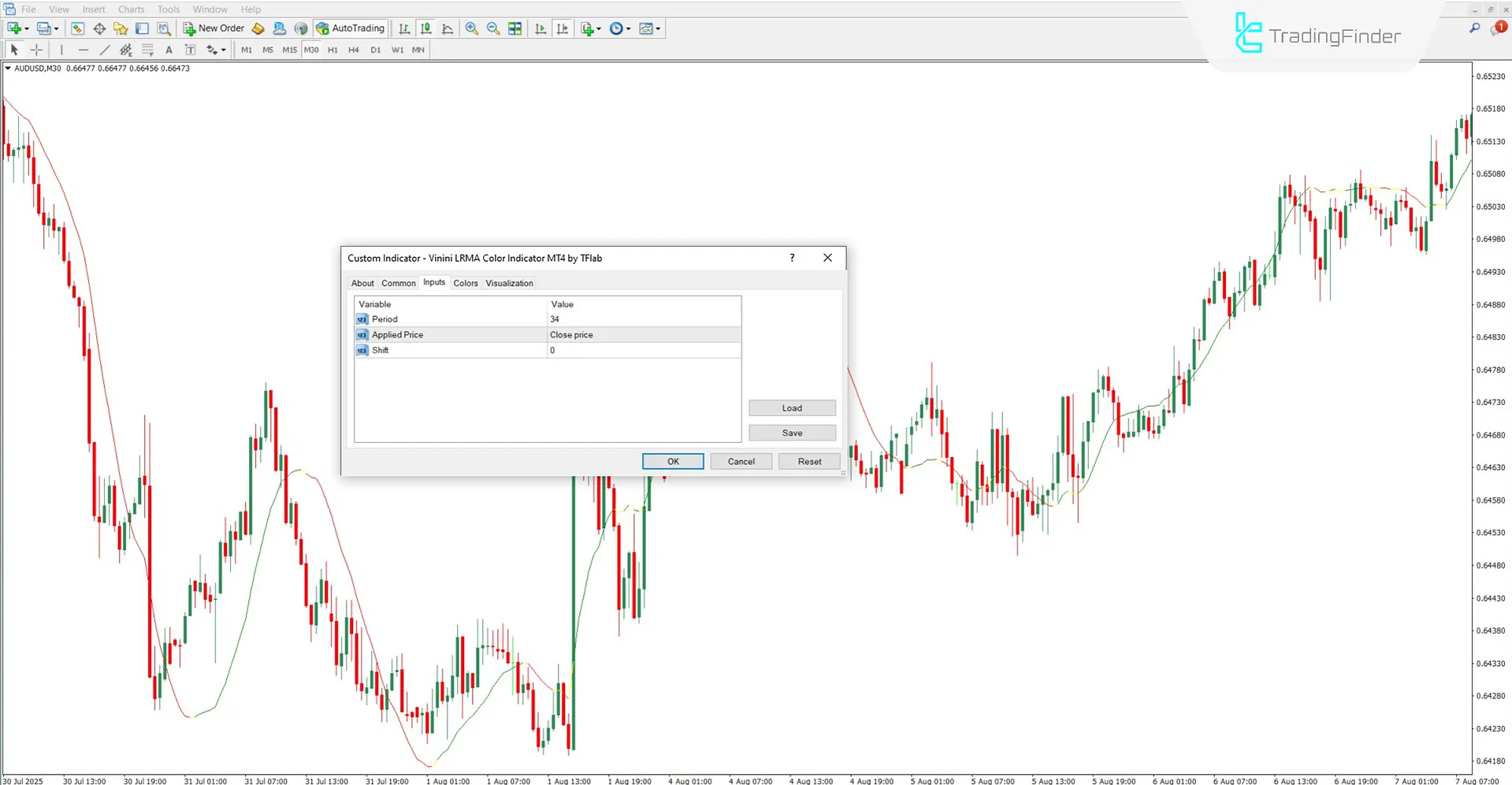This screenshot has width=1512, height=785.
Task: Expand the Periodicity clock dropdown
Action: pos(628,28)
